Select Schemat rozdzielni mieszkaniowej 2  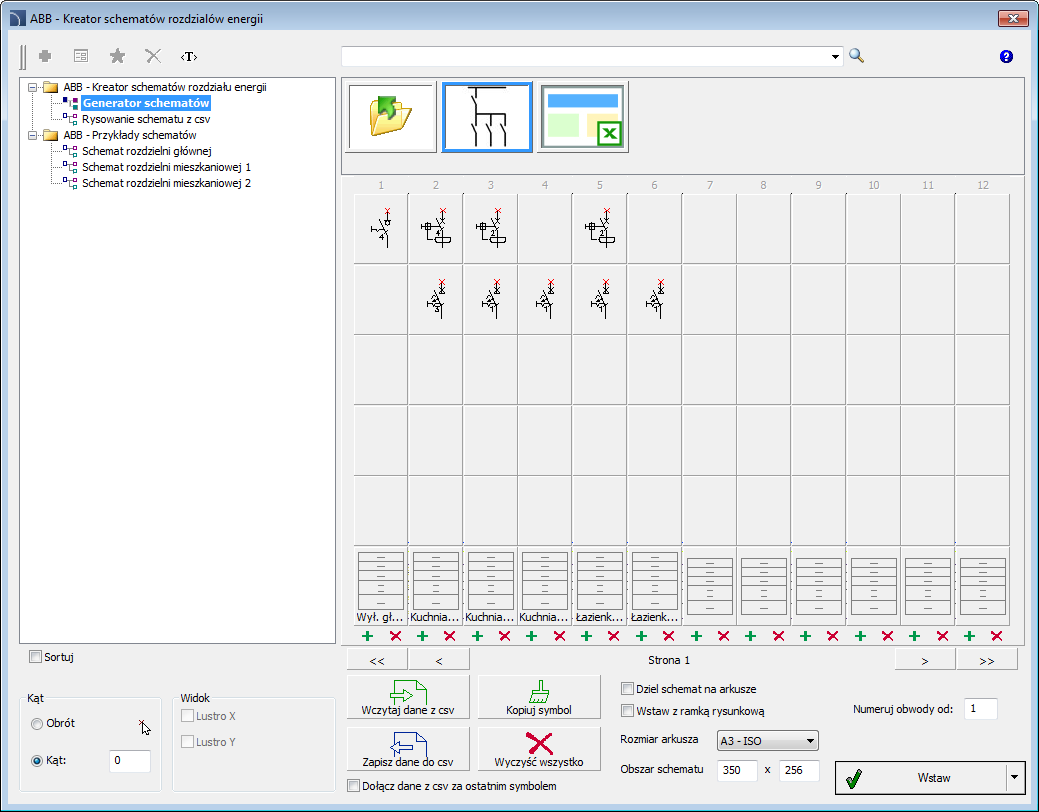pyautogui.click(x=166, y=183)
